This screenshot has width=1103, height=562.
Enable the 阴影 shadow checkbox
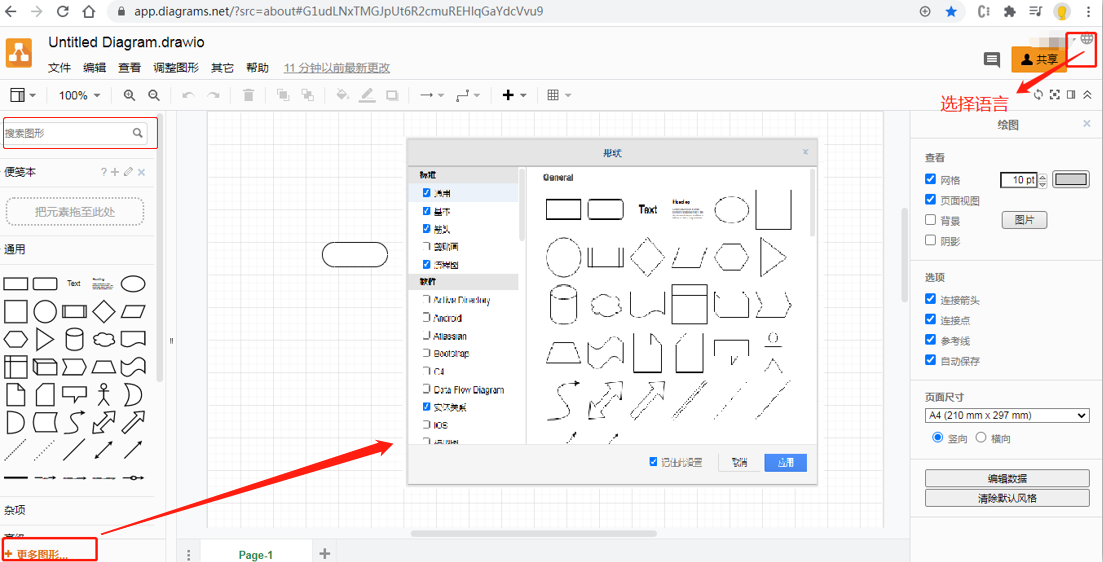931,241
